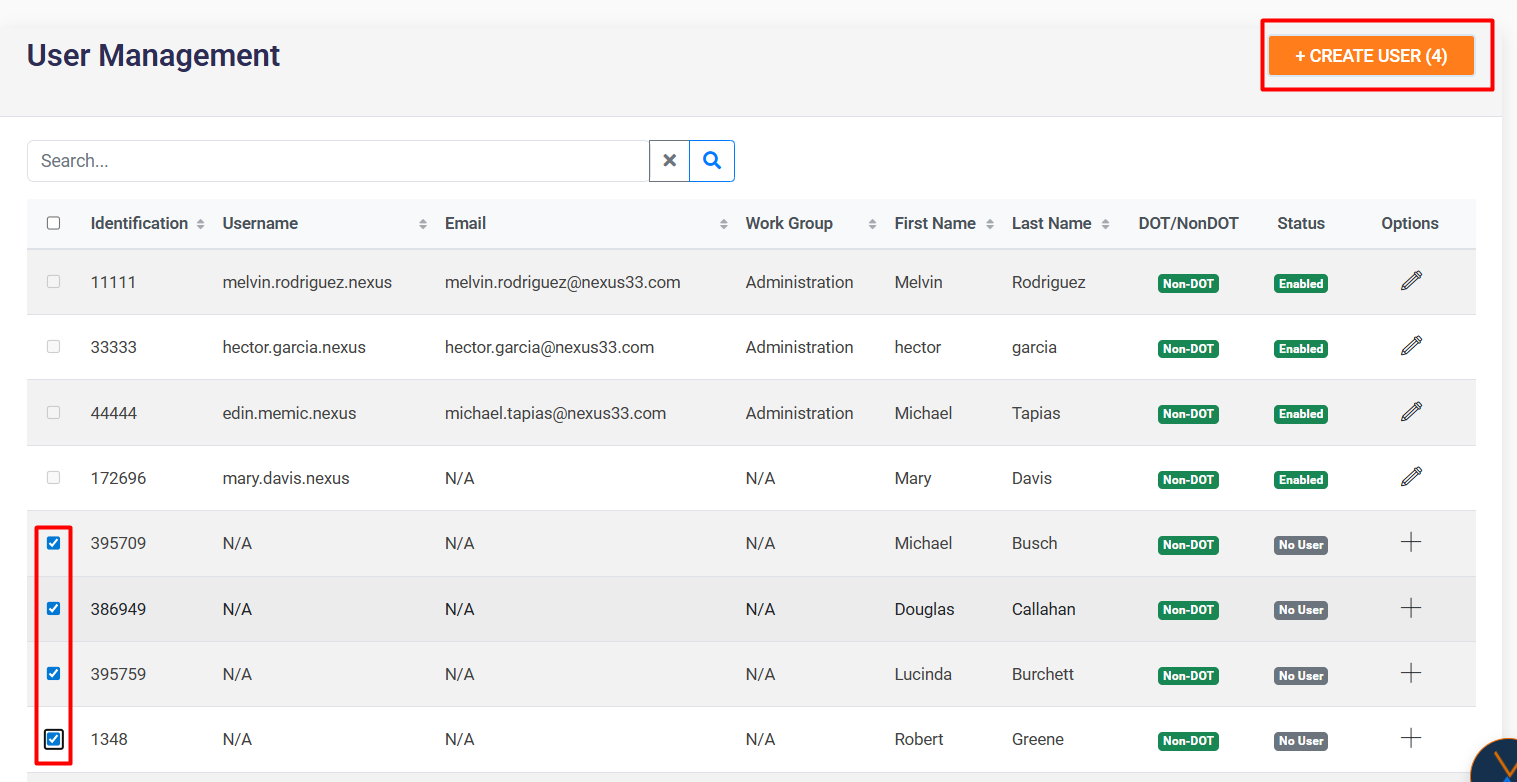
Task: Click the pencil edit icon for Melvin Rodriguez
Action: coord(1410,281)
